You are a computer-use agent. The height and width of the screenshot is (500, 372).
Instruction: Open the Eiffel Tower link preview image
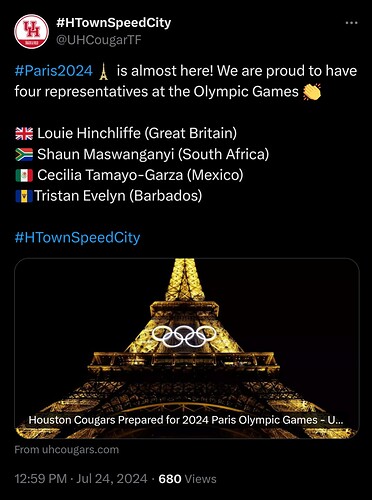pos(187,348)
